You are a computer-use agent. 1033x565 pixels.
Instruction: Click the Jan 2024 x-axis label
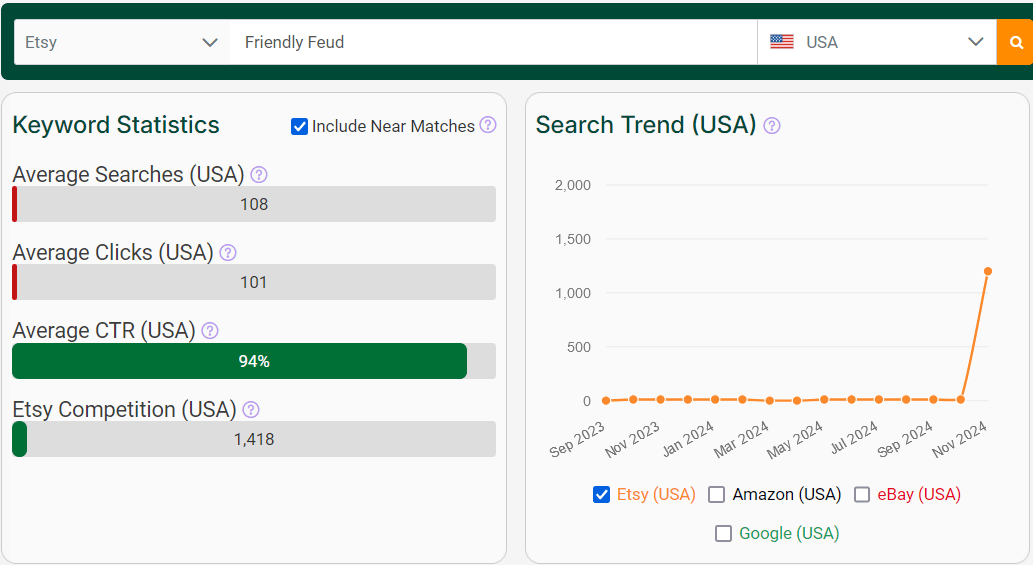pyautogui.click(x=688, y=439)
